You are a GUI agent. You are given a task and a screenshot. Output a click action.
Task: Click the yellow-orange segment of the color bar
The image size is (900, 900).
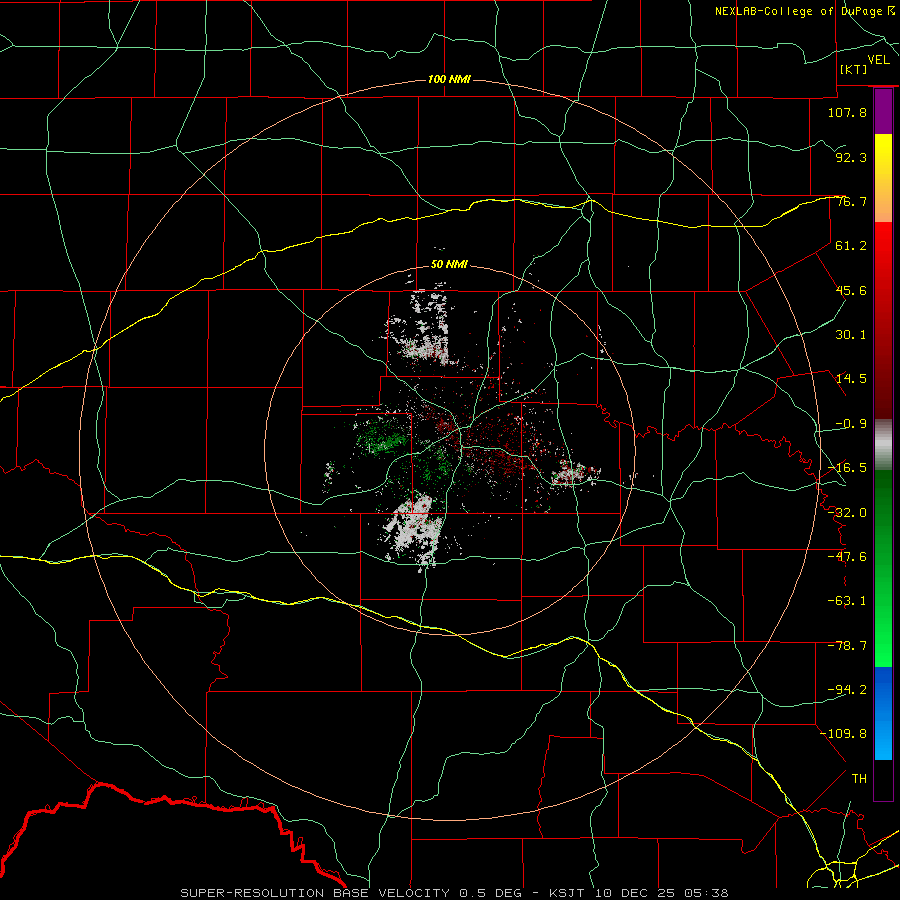(x=883, y=178)
